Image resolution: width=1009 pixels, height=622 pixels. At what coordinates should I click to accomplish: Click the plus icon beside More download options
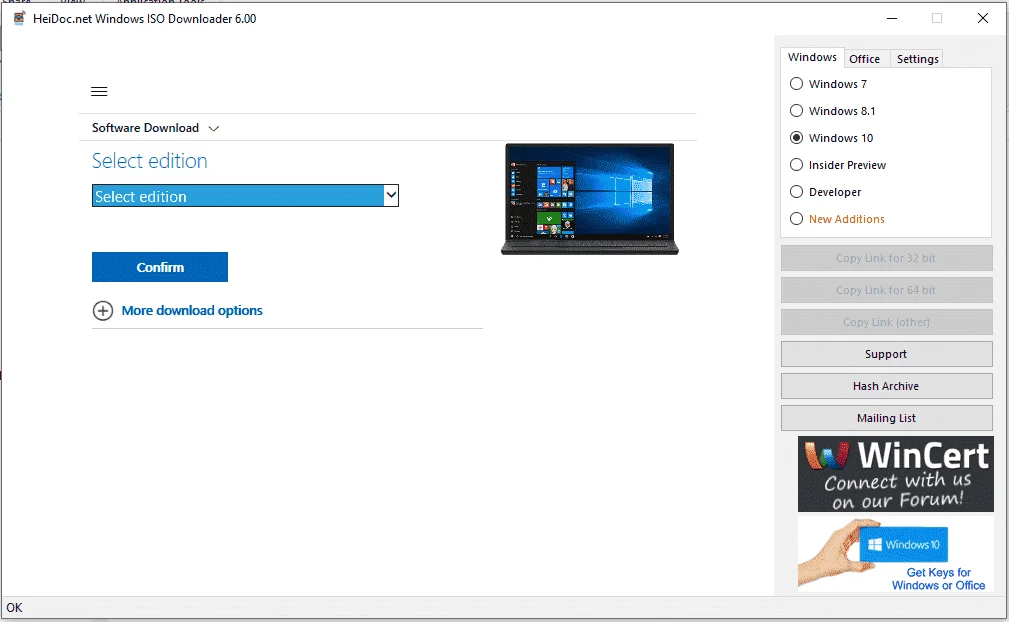click(103, 311)
